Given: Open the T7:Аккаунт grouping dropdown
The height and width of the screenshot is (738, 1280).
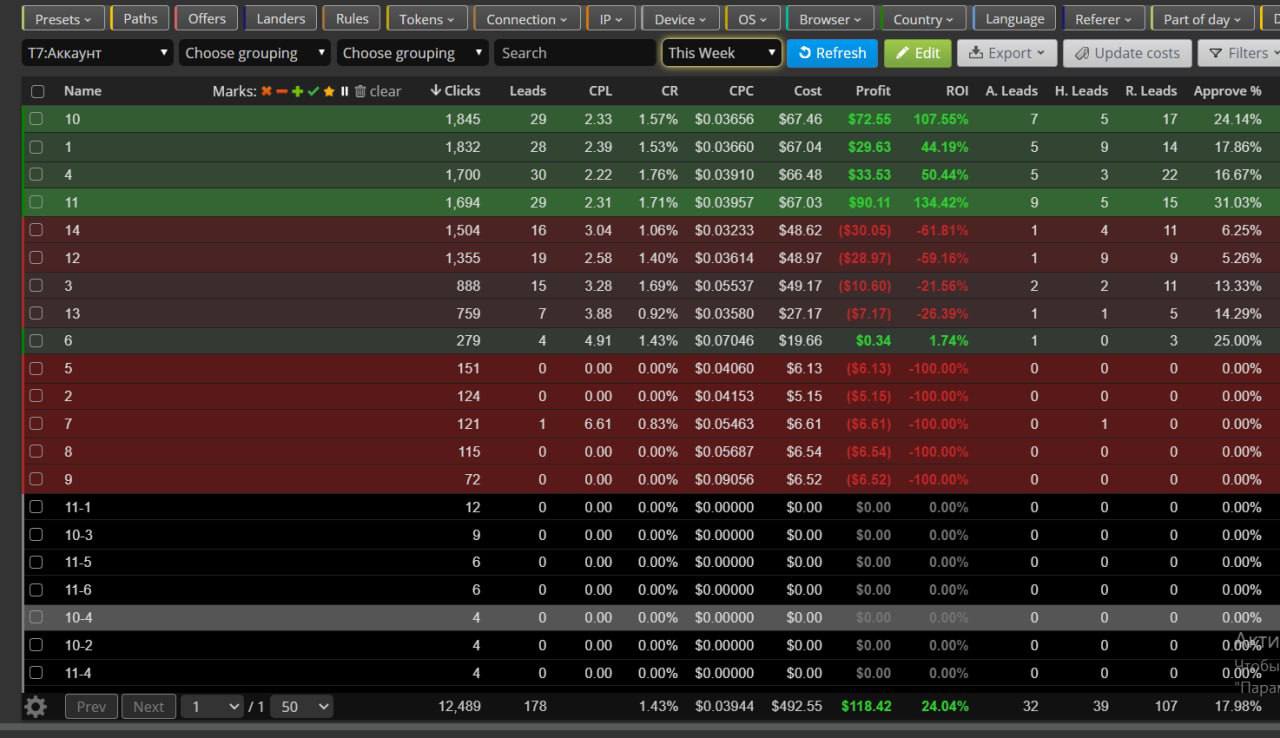Looking at the screenshot, I should (97, 53).
